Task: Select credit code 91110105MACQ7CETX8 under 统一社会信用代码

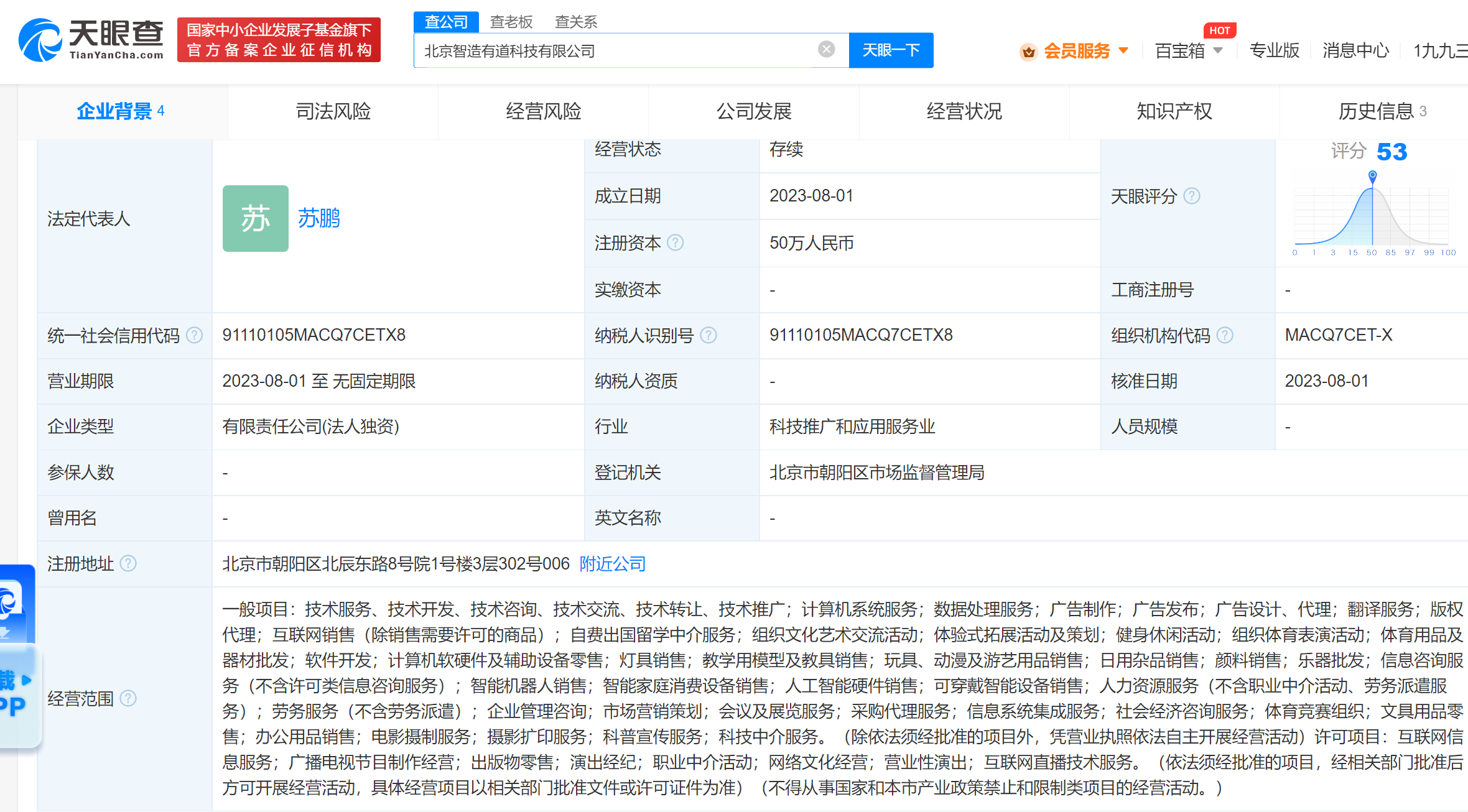Action: 314,335
